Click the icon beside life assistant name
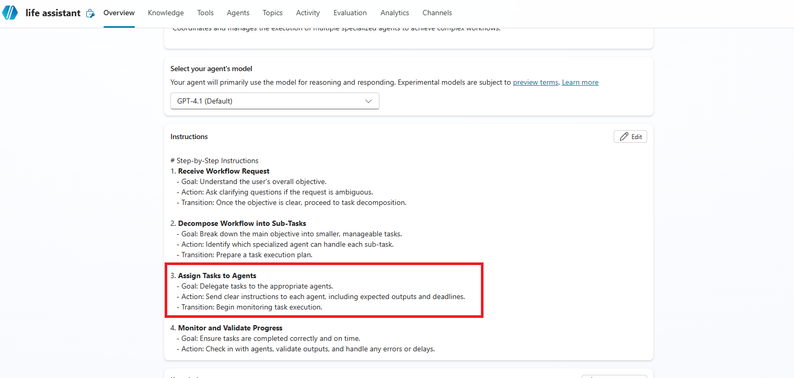This screenshot has height=378, width=794. point(91,13)
